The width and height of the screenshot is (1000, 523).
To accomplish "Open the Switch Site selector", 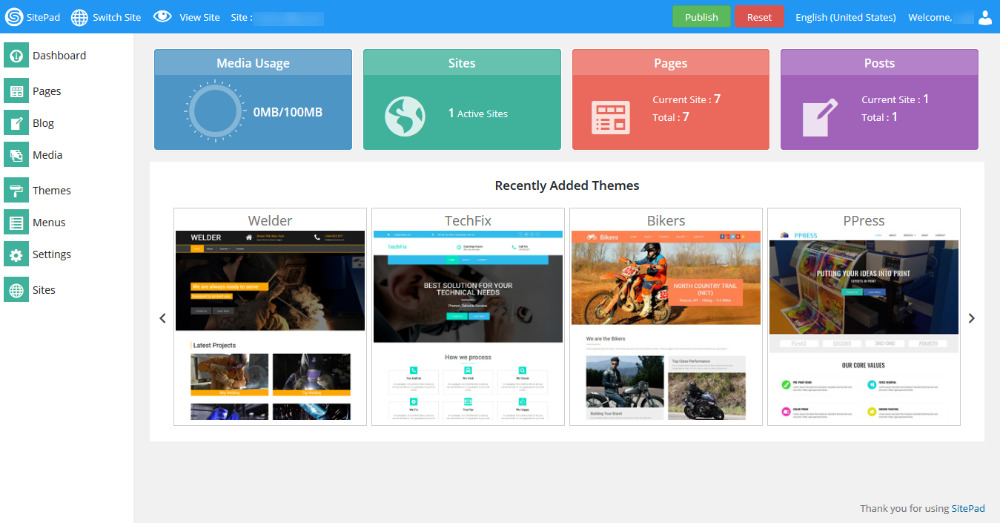I will click(x=105, y=17).
